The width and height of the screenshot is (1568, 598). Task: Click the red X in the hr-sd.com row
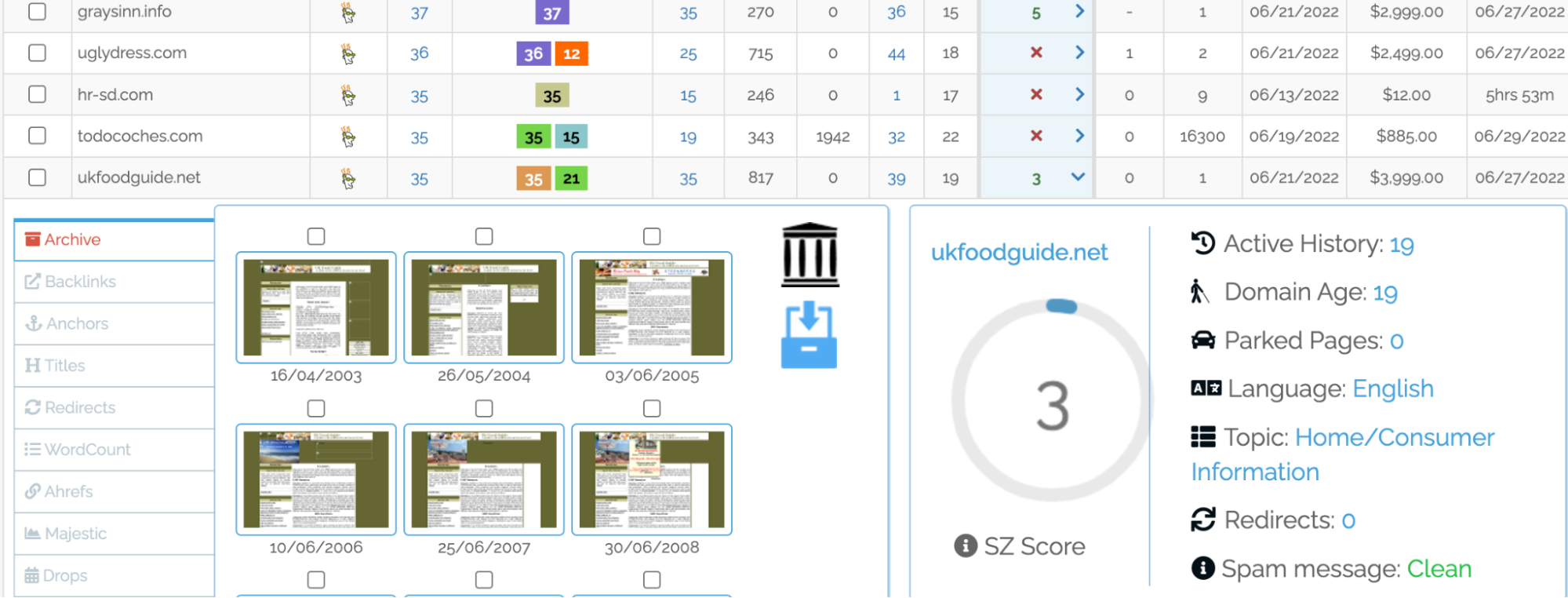click(x=1036, y=94)
